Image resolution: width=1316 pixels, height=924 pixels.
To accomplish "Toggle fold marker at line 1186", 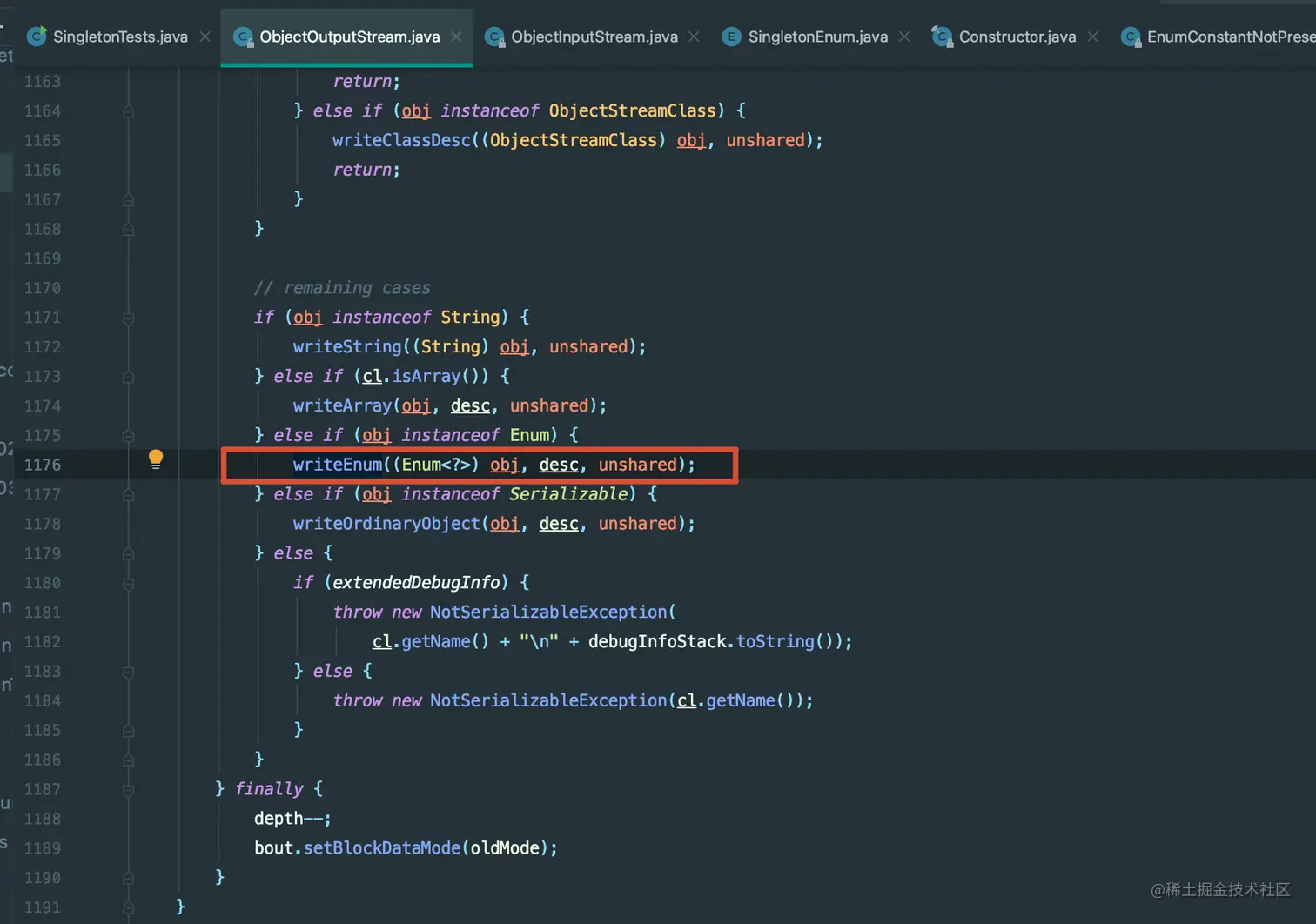I will click(x=128, y=760).
